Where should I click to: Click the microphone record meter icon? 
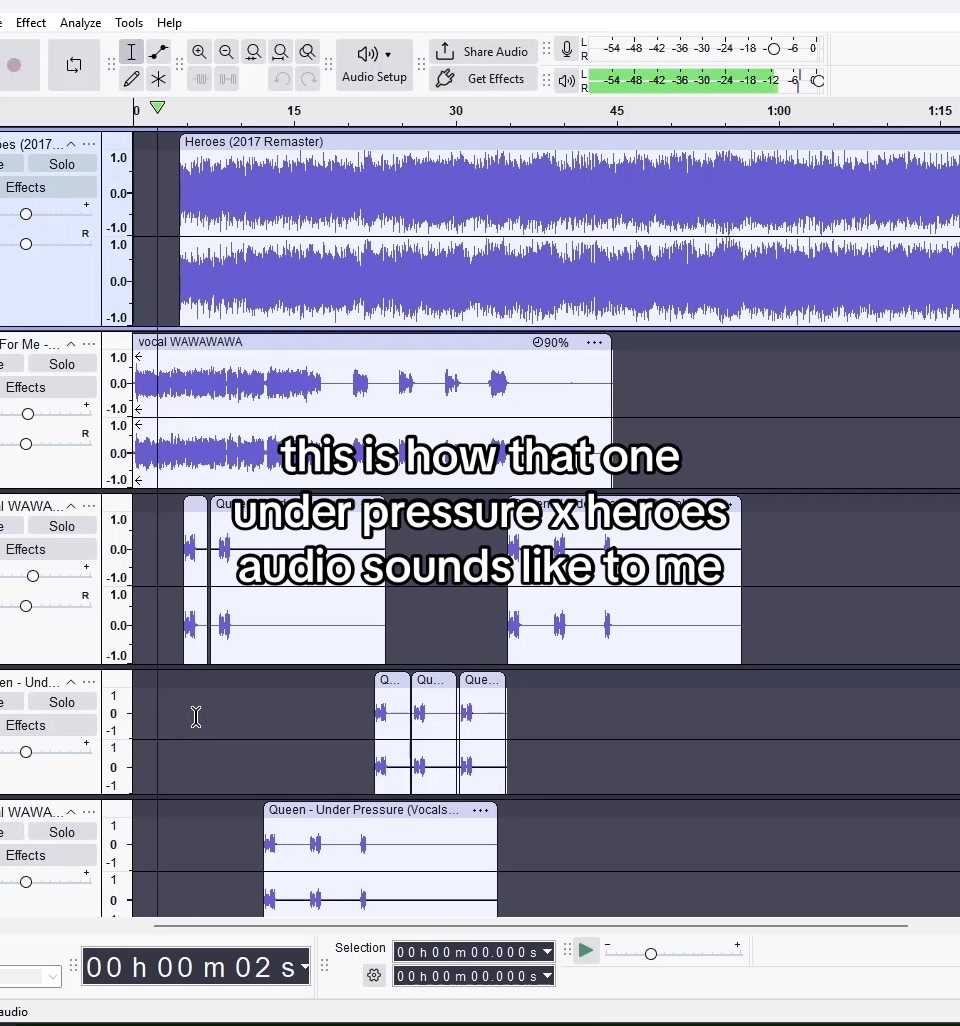pos(567,49)
